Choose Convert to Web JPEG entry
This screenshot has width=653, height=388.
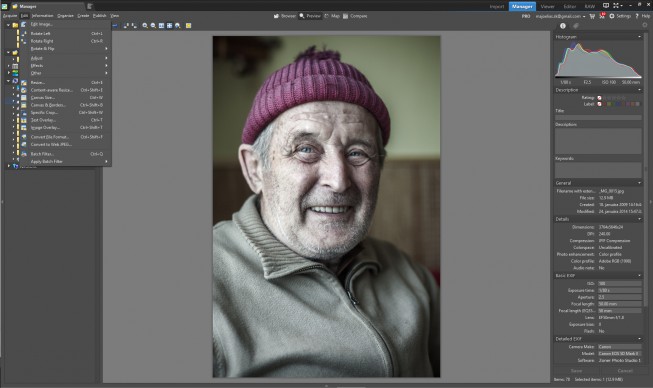point(66,144)
